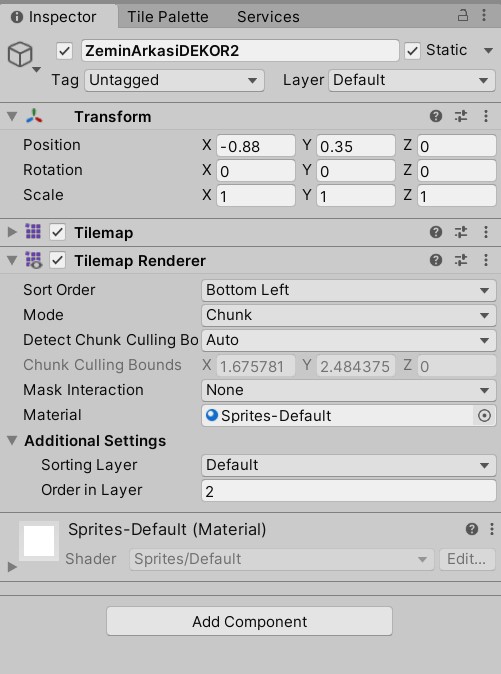
Task: Toggle the Static checkbox
Action: [412, 51]
